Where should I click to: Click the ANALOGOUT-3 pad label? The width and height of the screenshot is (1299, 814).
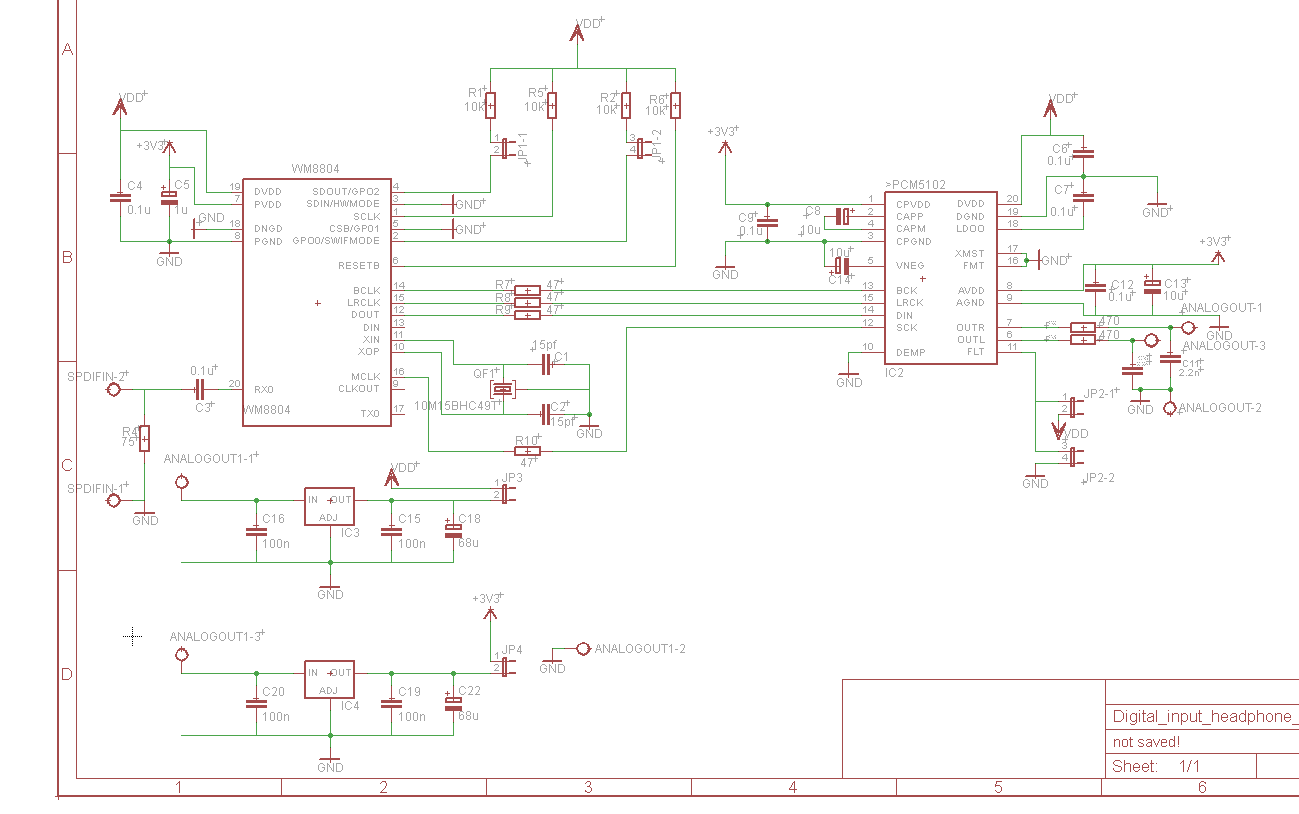pos(1225,346)
